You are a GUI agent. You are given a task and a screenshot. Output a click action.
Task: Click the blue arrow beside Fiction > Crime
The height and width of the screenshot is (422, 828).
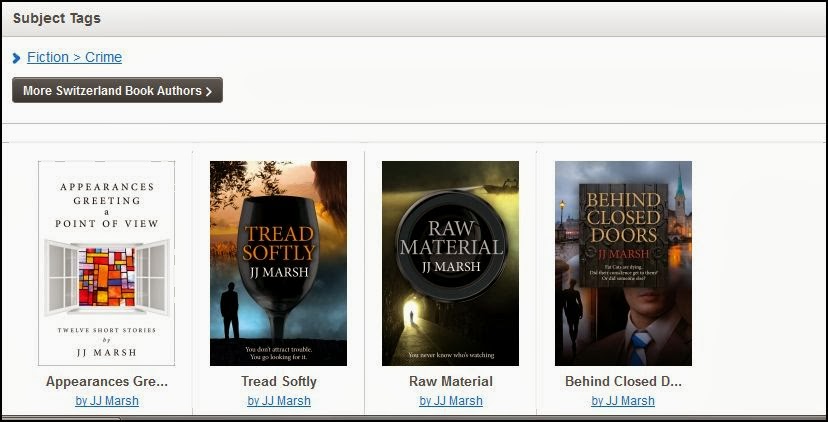[17, 58]
